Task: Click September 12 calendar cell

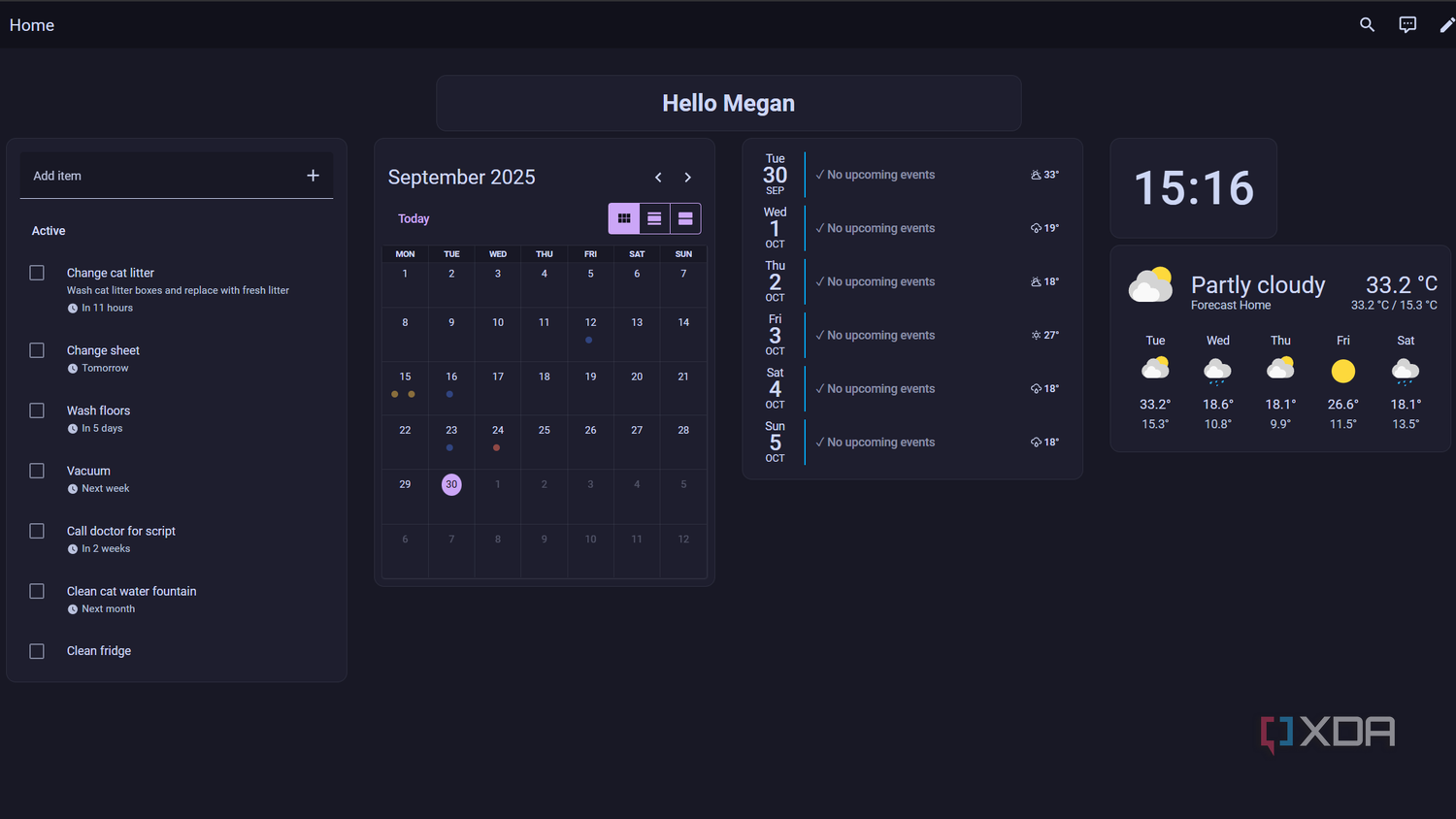Action: click(x=590, y=336)
